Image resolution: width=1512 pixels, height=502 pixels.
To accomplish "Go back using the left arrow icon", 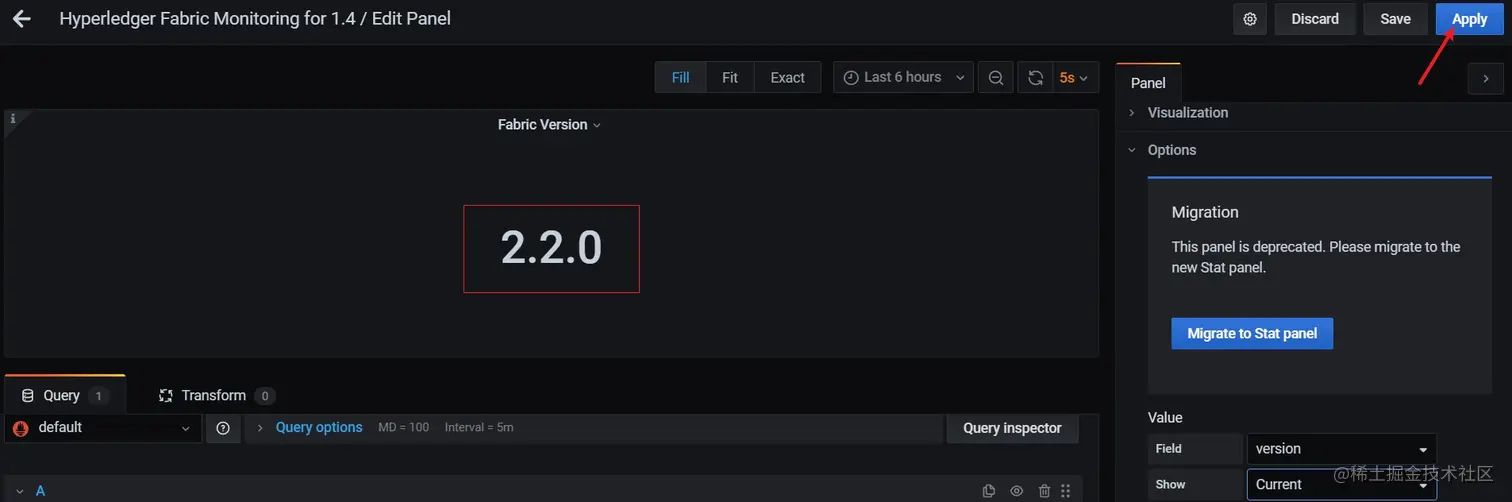I will (x=21, y=19).
